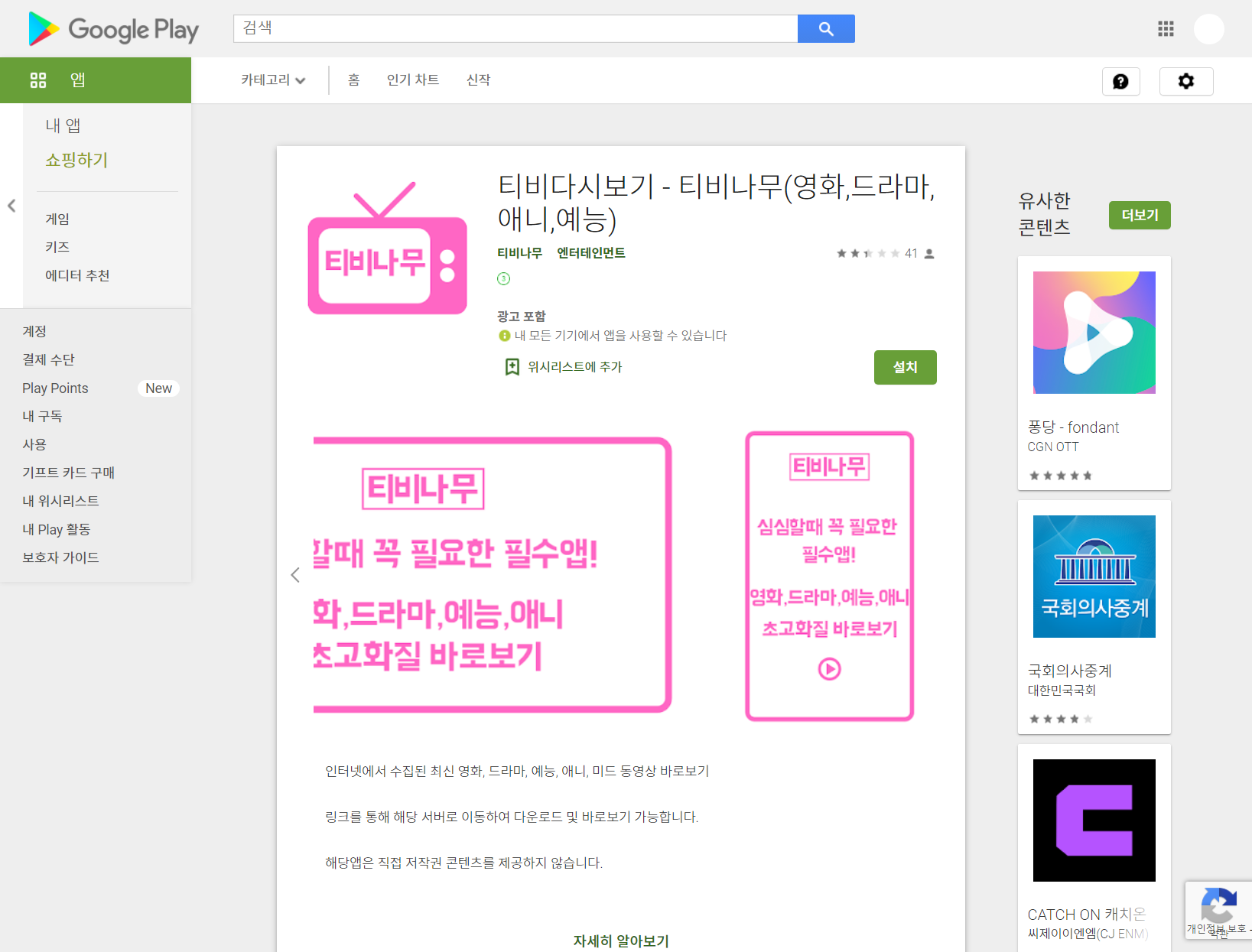Click the green 설치 install button
This screenshot has height=952, width=1252.
click(x=906, y=367)
